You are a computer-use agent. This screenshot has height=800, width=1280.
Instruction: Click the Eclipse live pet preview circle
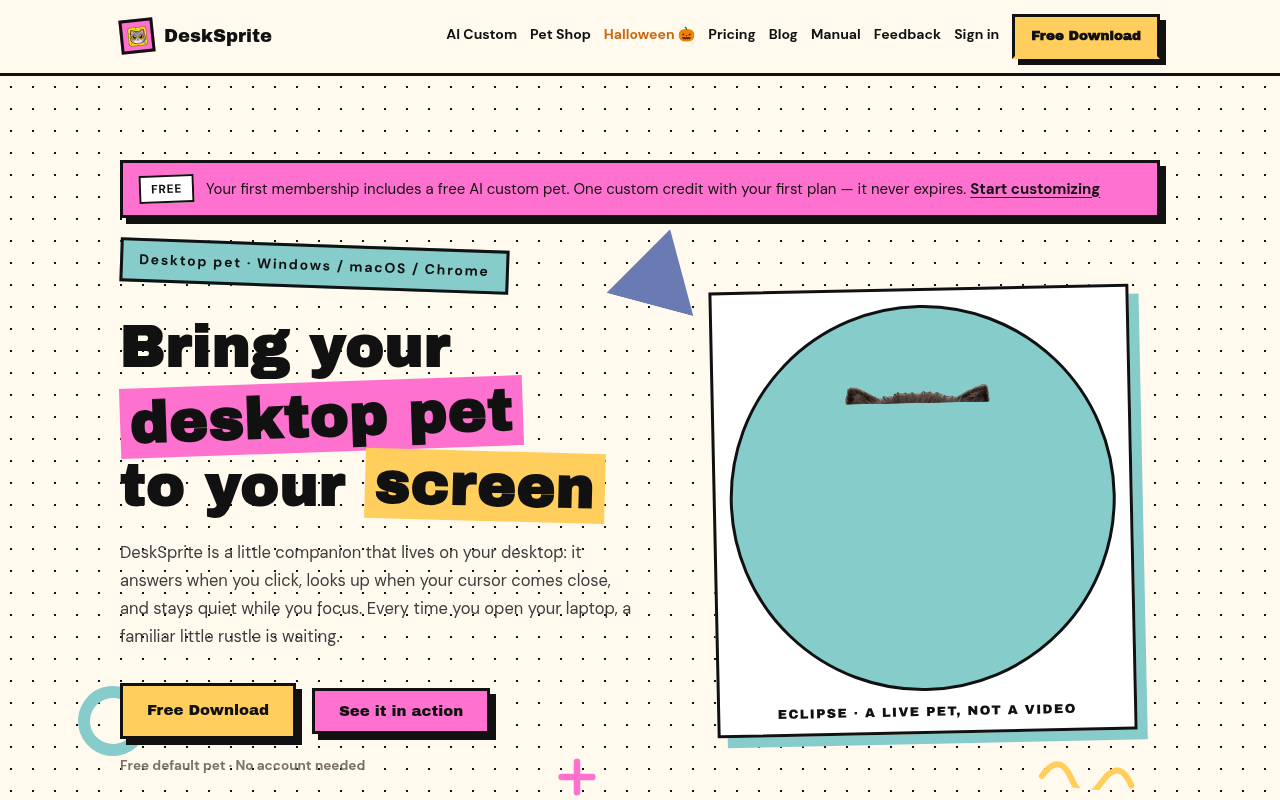pos(922,498)
